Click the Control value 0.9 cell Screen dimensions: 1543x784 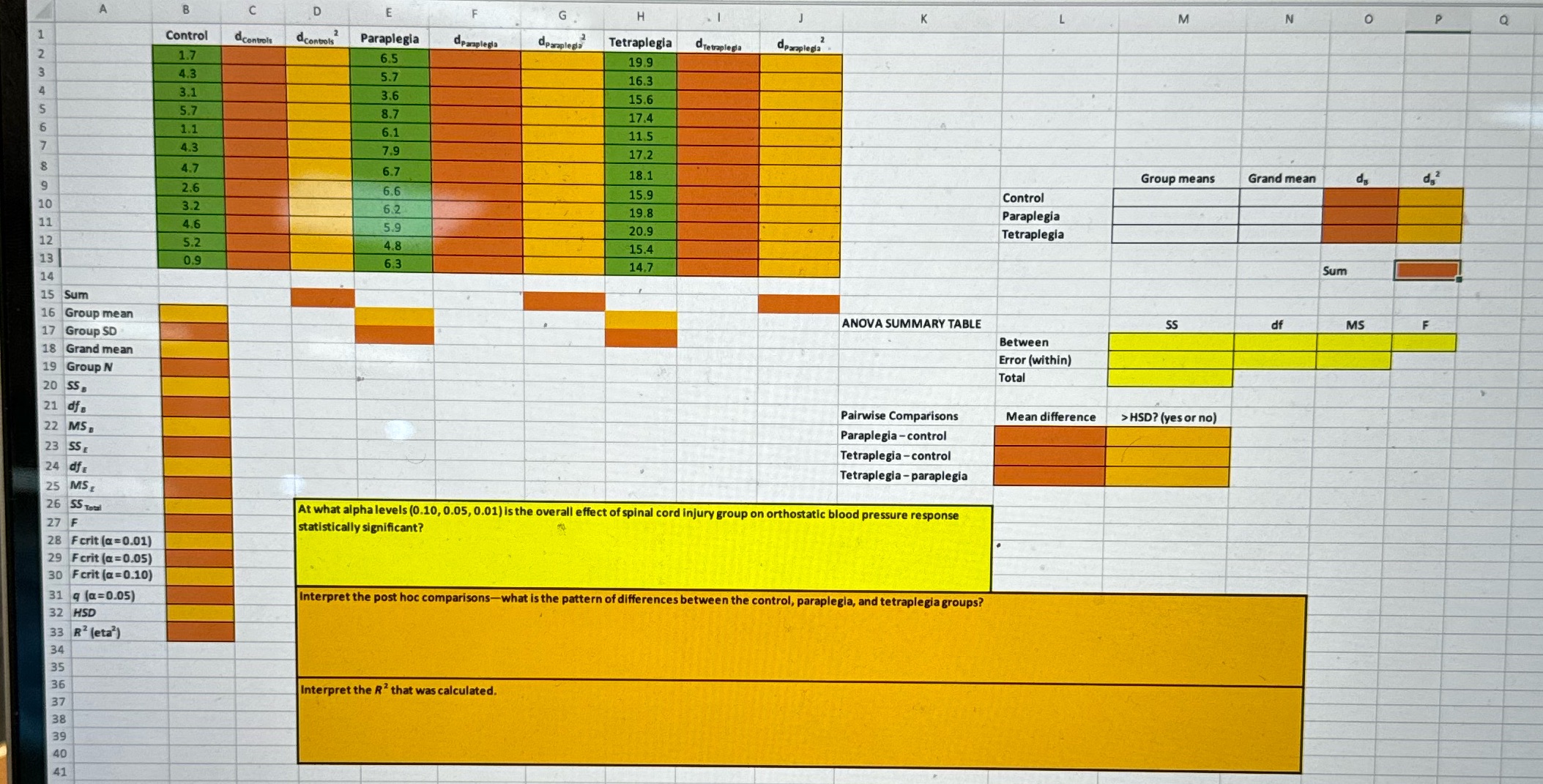192,260
